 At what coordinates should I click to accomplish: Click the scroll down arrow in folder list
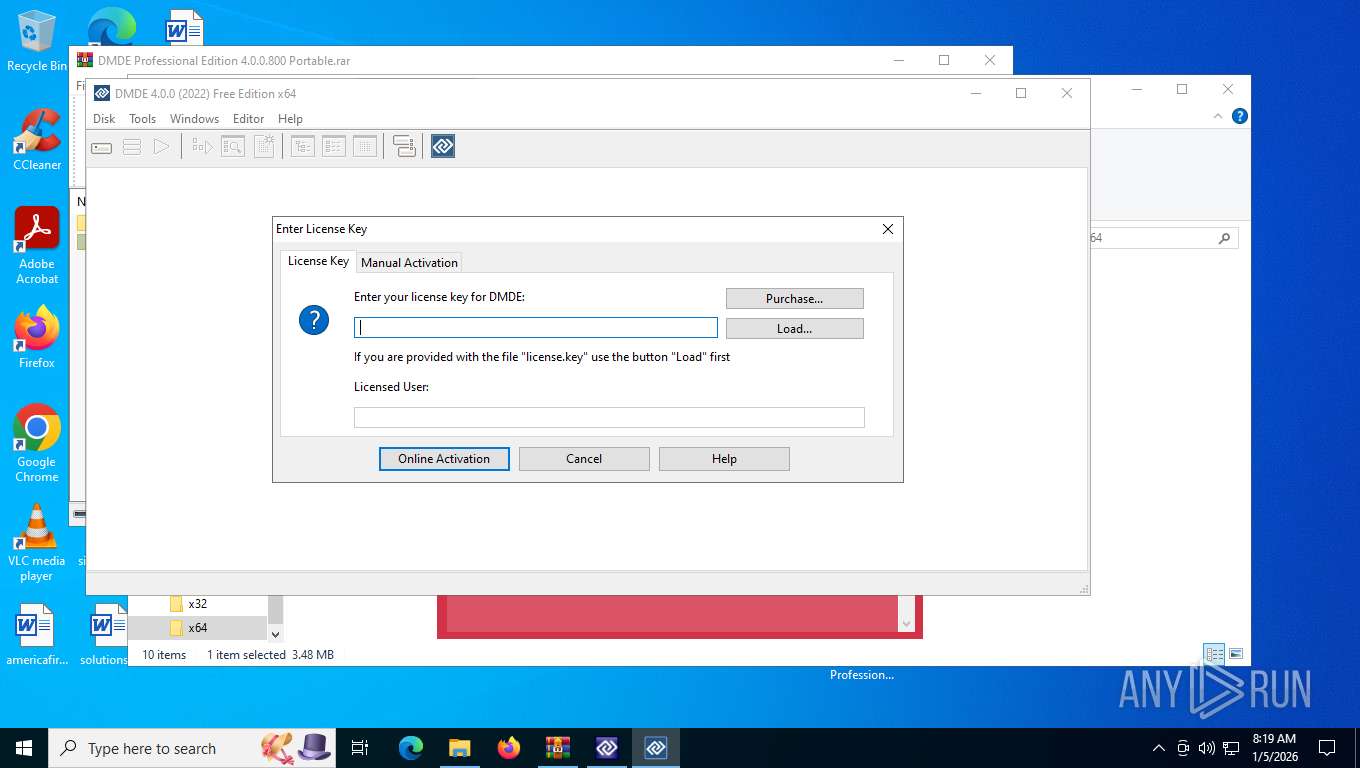coord(276,634)
